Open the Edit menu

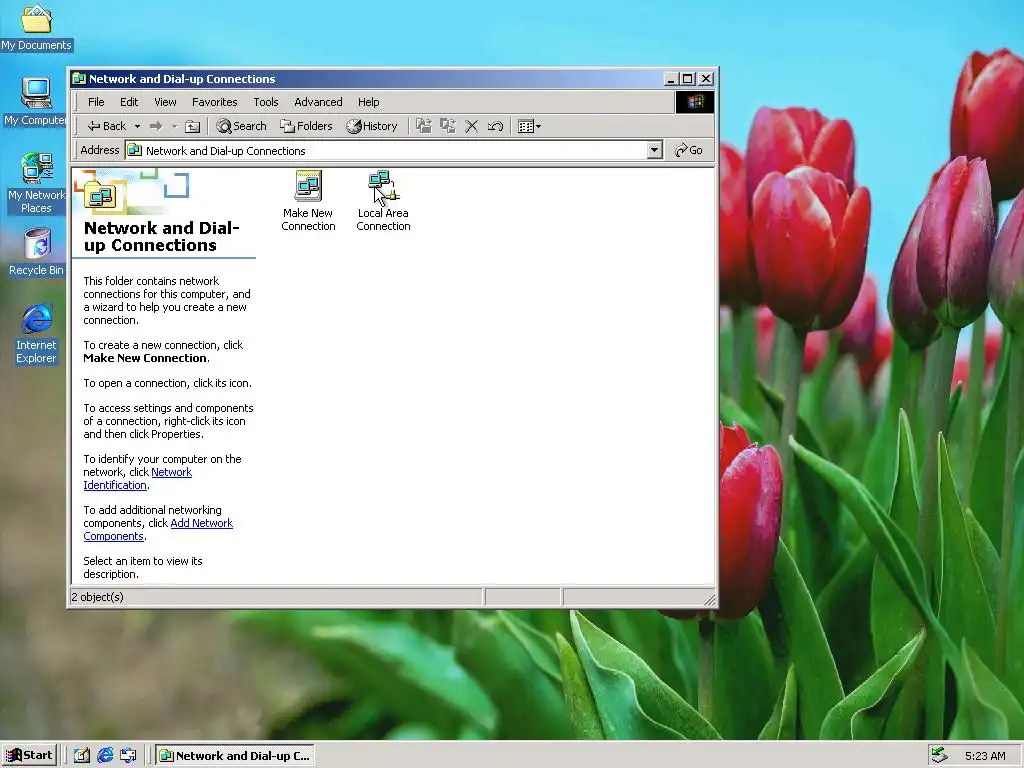[x=129, y=102]
